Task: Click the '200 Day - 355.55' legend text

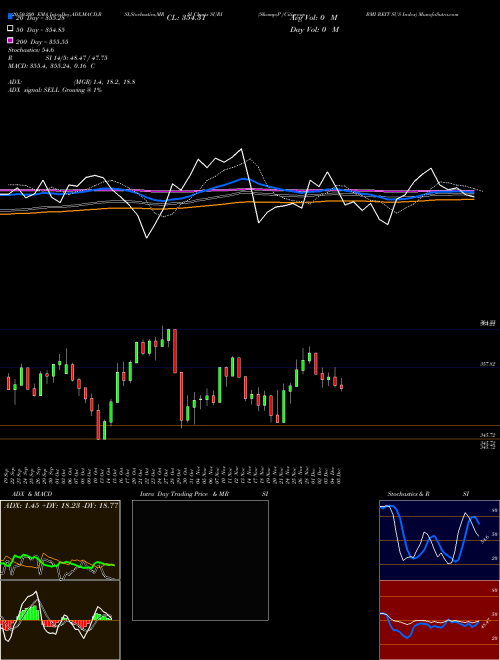Action: click(42, 42)
